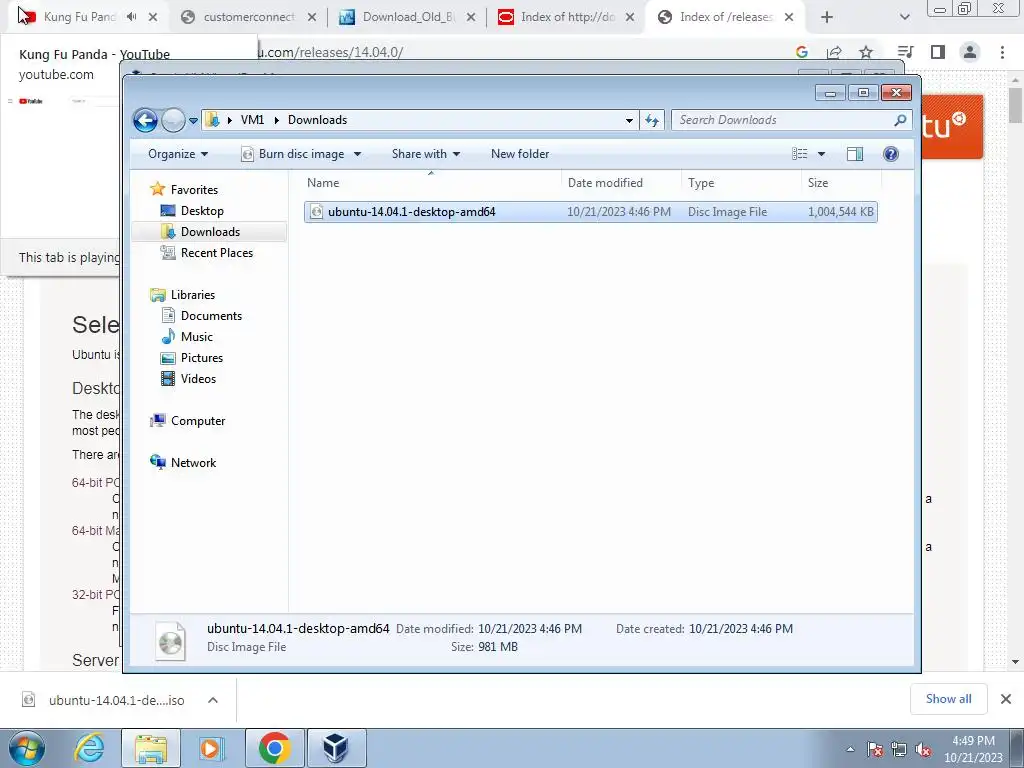
Task: Open Windows Media Player from taskbar
Action: click(x=210, y=748)
